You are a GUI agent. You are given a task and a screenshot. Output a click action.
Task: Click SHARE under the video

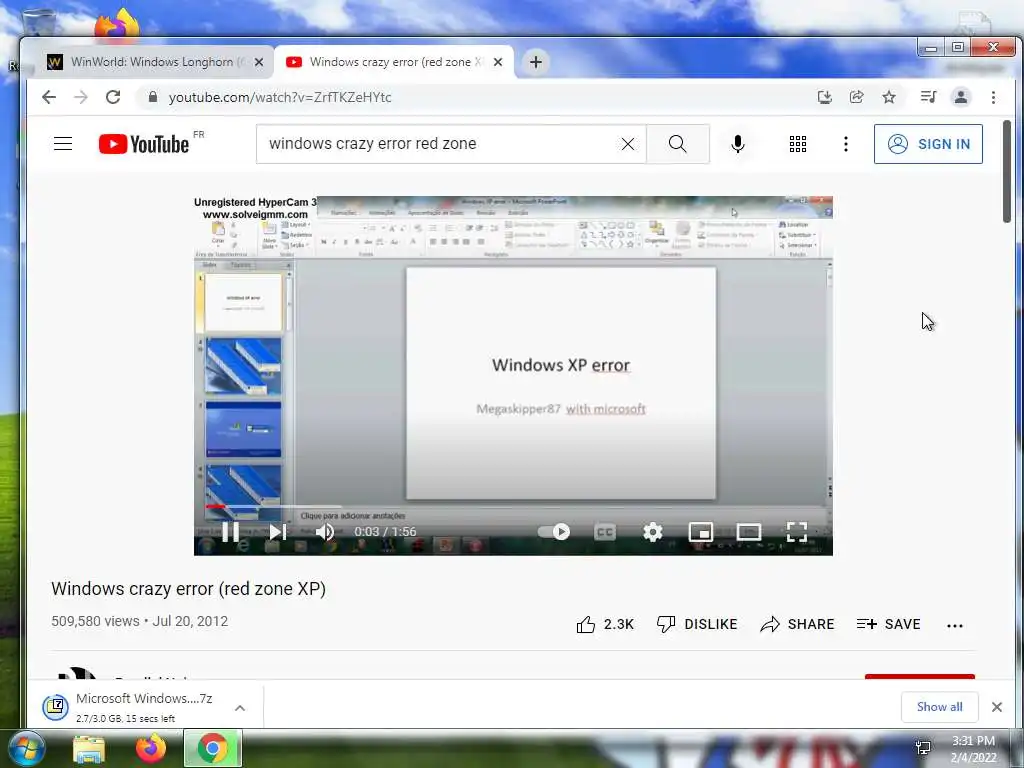pos(797,624)
